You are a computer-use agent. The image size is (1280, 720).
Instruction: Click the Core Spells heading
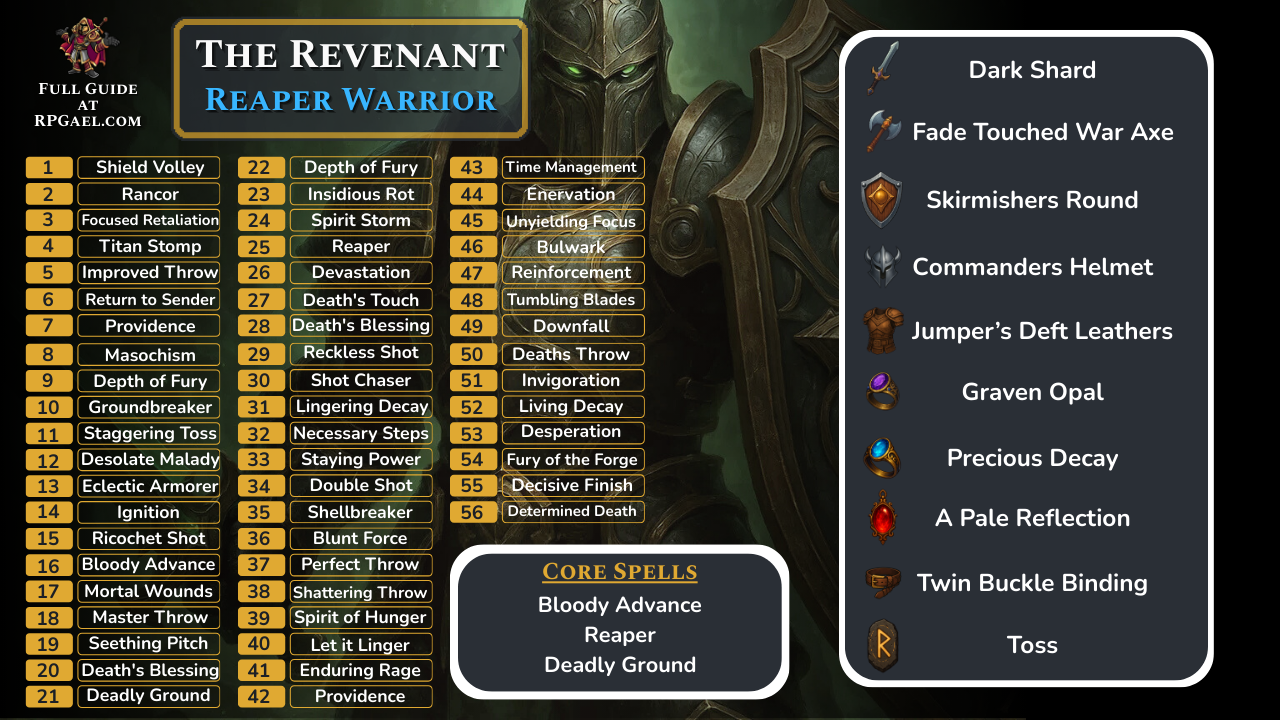pos(620,572)
